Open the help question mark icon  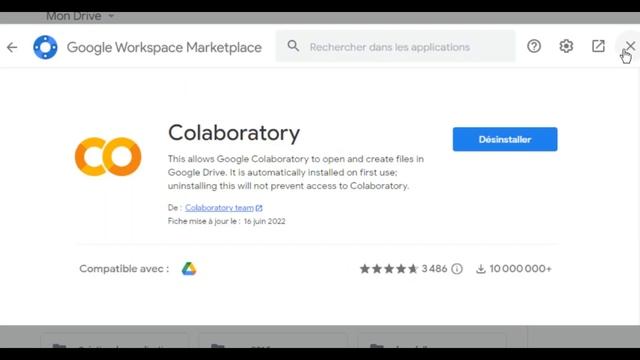click(x=534, y=46)
